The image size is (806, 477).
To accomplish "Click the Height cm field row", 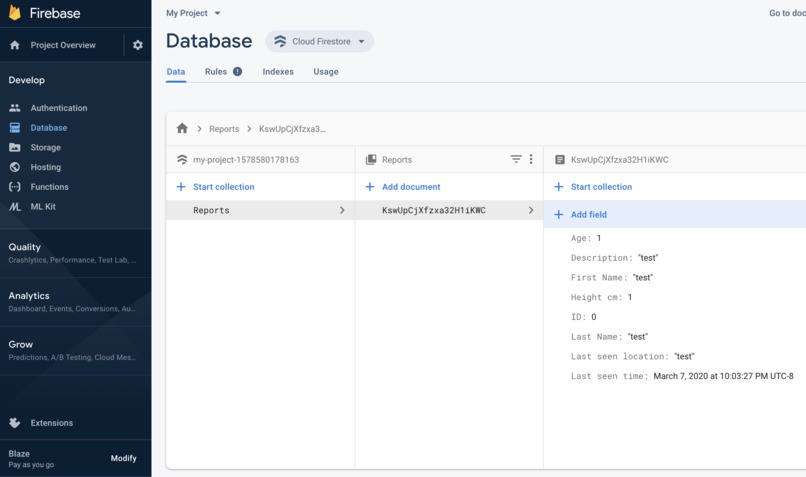I will click(601, 297).
